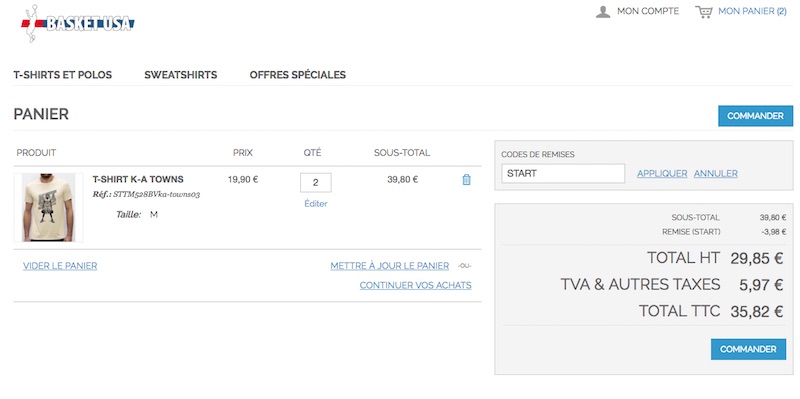Viewport: 800px width, 399px height.
Task: Click the Basket USA logo
Action: point(78,23)
